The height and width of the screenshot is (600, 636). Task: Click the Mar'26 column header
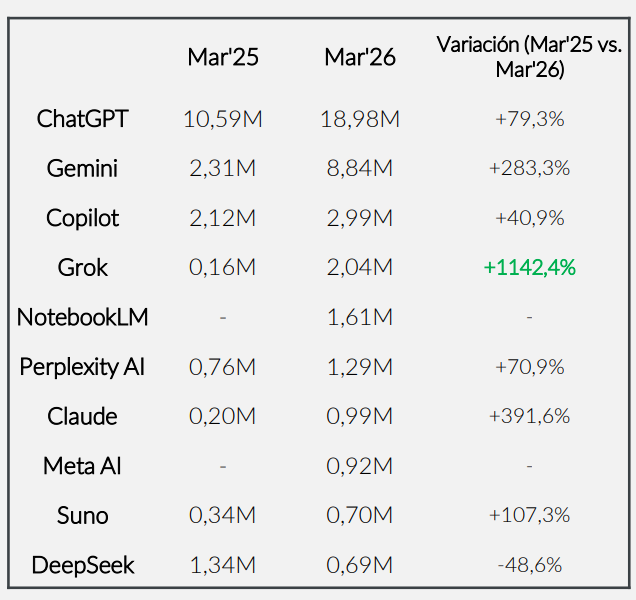pos(360,57)
